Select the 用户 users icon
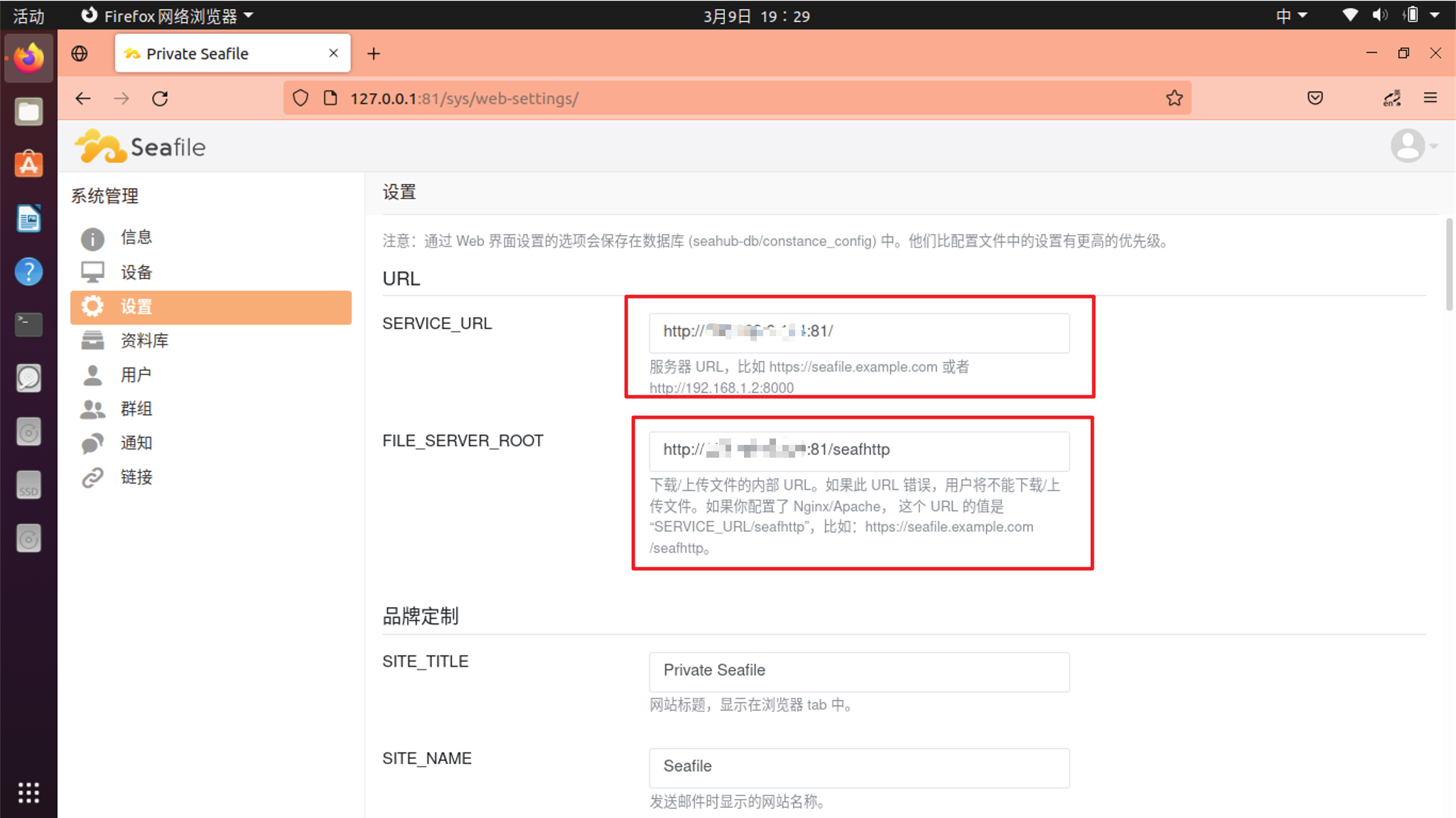This screenshot has width=1456, height=818. (x=92, y=375)
